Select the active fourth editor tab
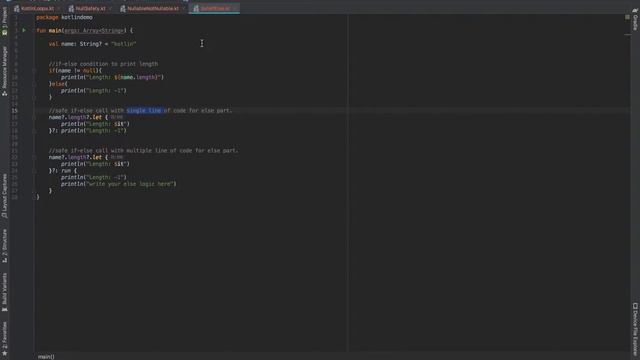 214,8
